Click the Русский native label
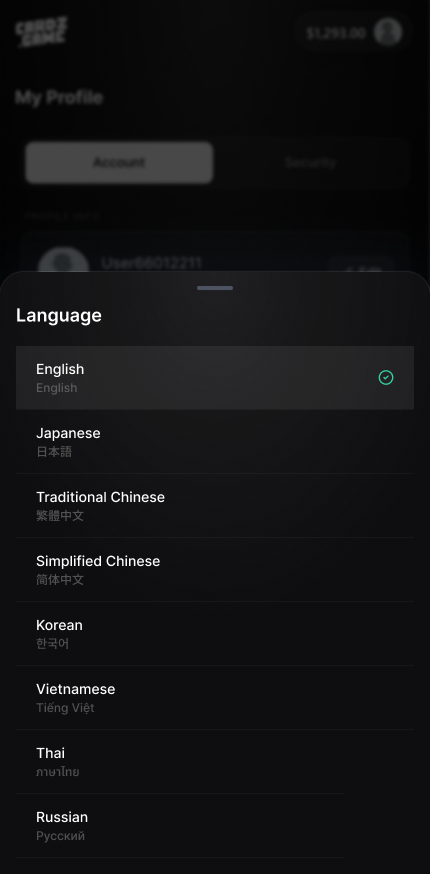Image resolution: width=430 pixels, height=874 pixels. [x=60, y=836]
